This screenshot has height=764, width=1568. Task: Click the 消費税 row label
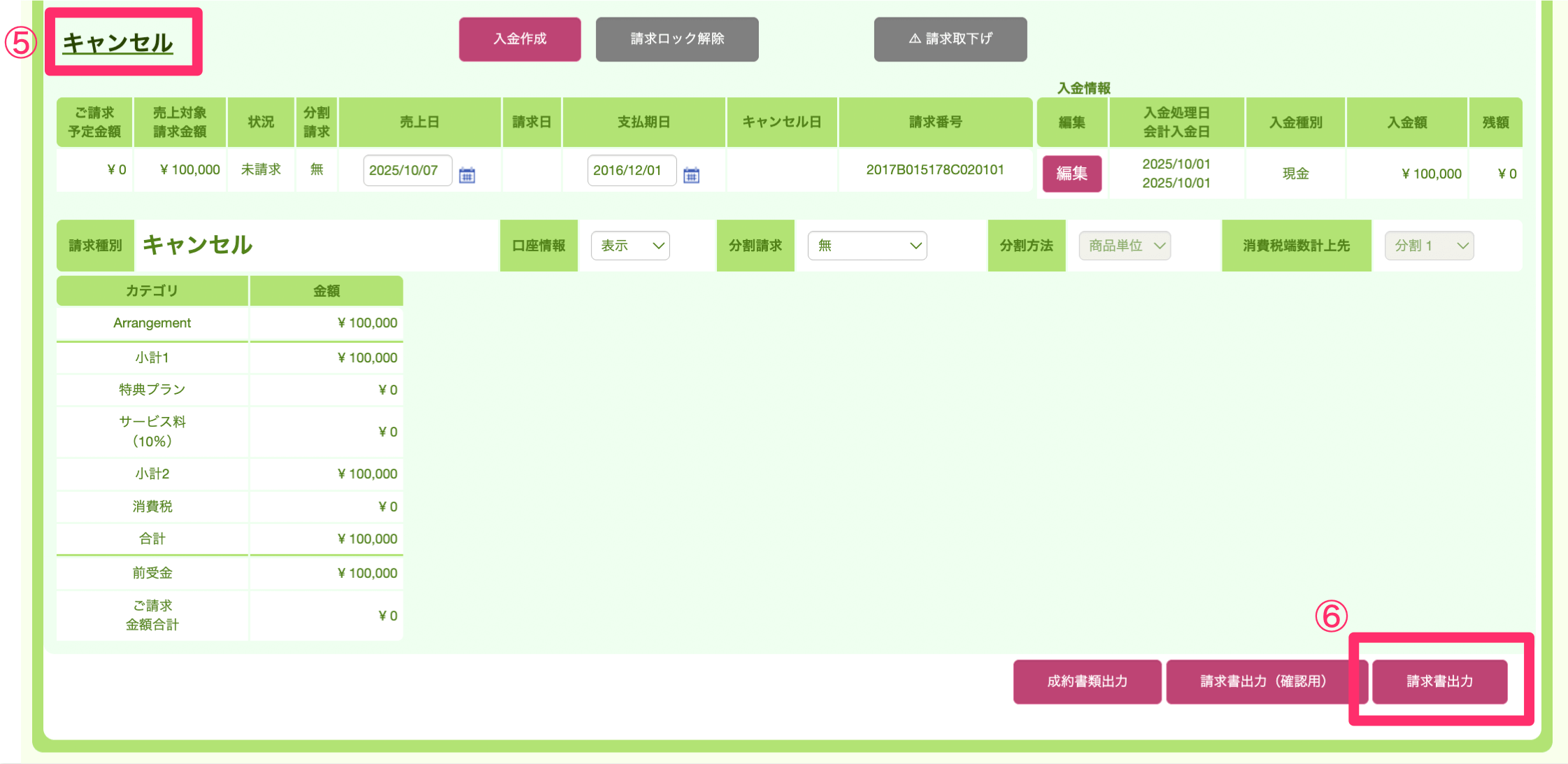point(152,507)
